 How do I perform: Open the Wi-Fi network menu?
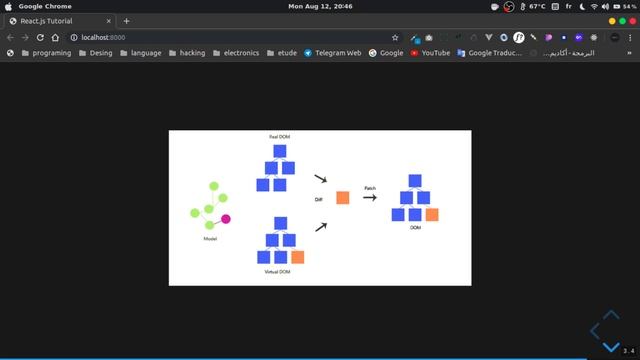pyautogui.click(x=594, y=7)
